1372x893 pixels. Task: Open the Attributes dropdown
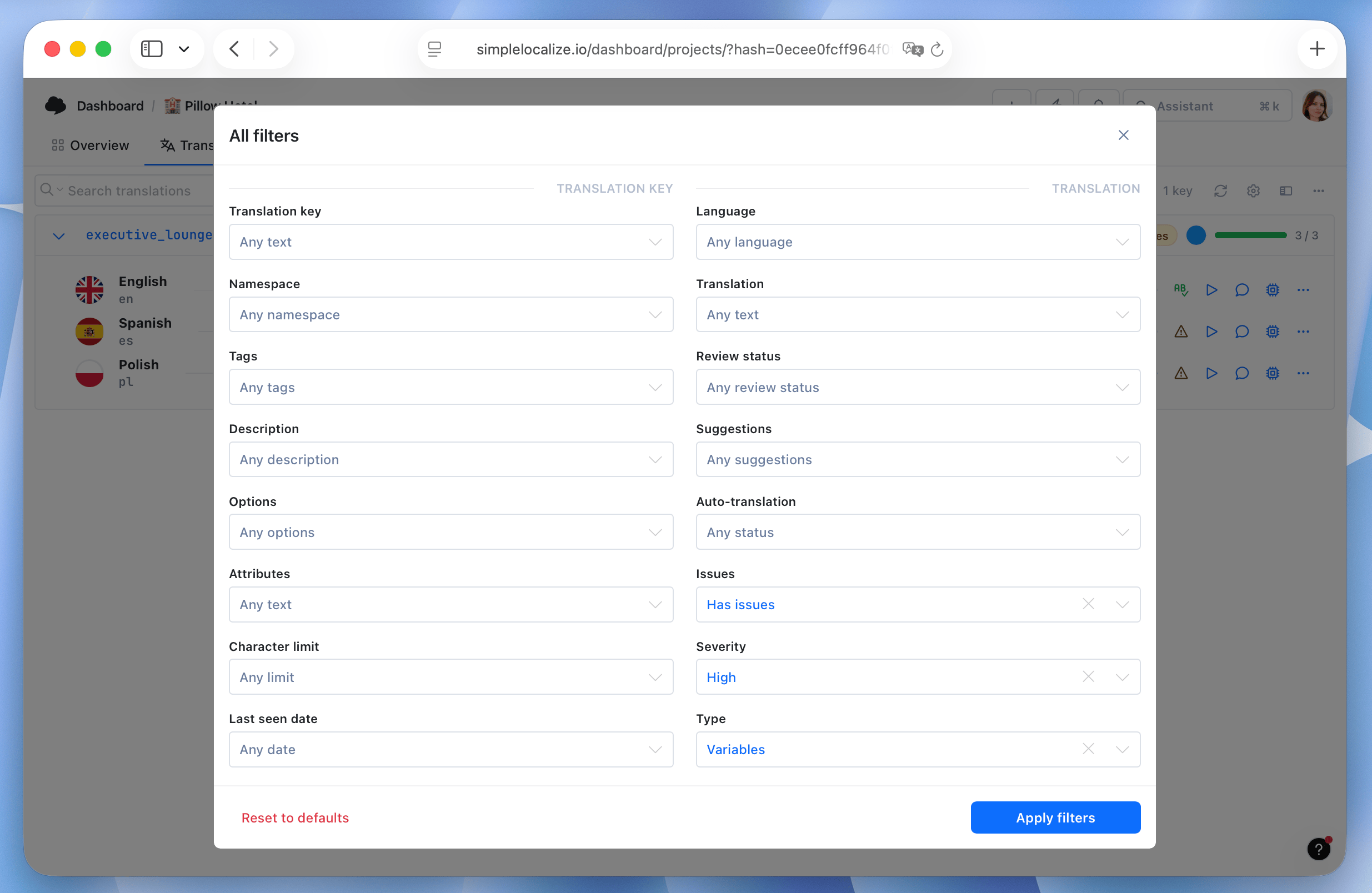451,605
